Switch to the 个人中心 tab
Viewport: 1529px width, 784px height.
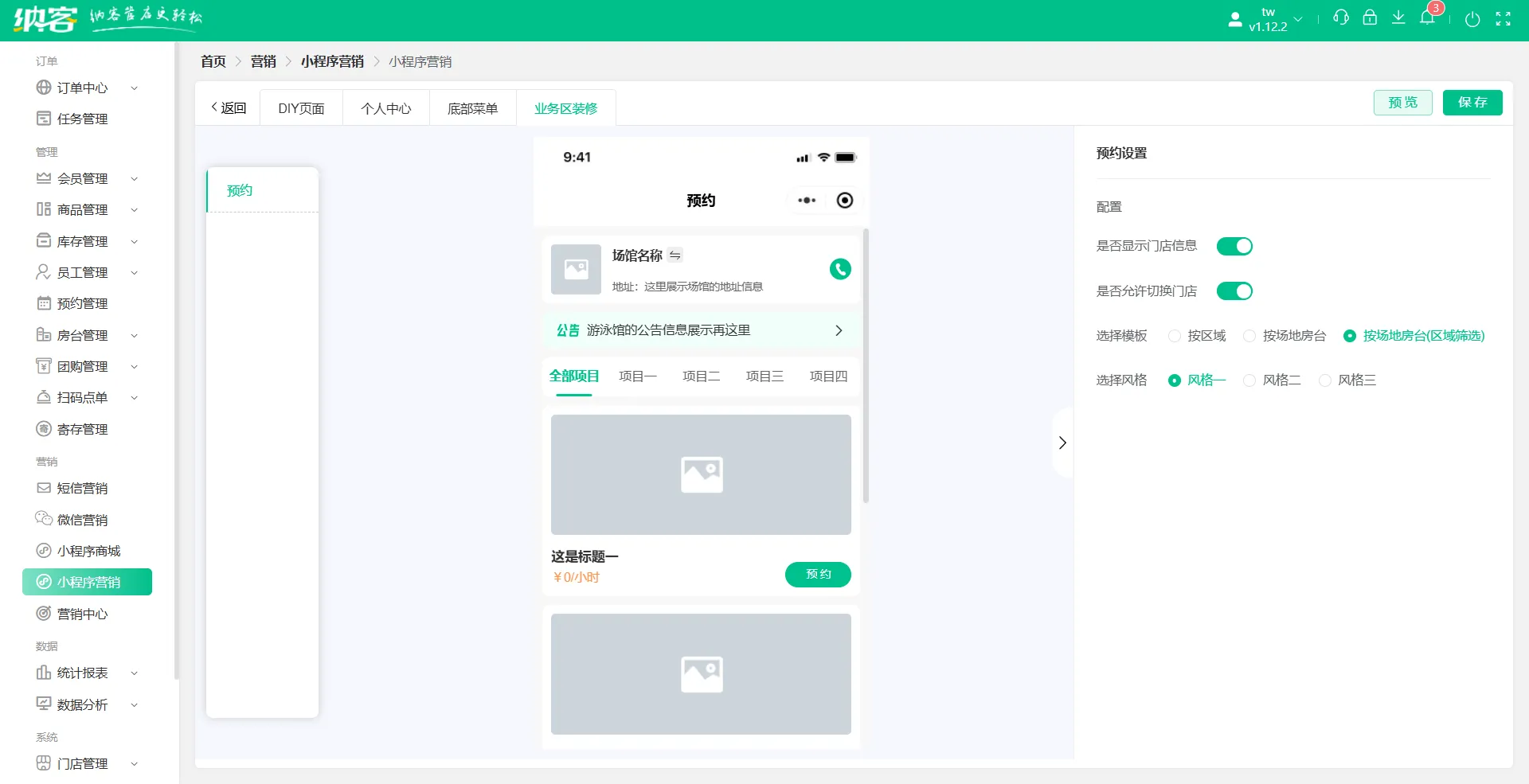click(x=385, y=107)
